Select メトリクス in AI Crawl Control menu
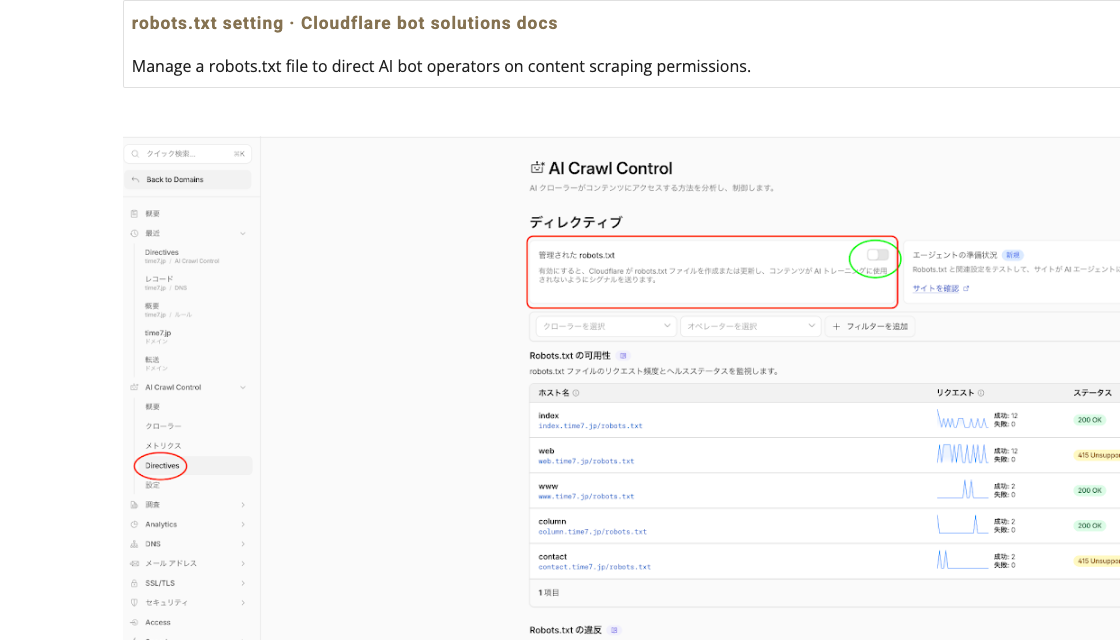Screen dimensions: 1120x640 pyautogui.click(x=164, y=446)
